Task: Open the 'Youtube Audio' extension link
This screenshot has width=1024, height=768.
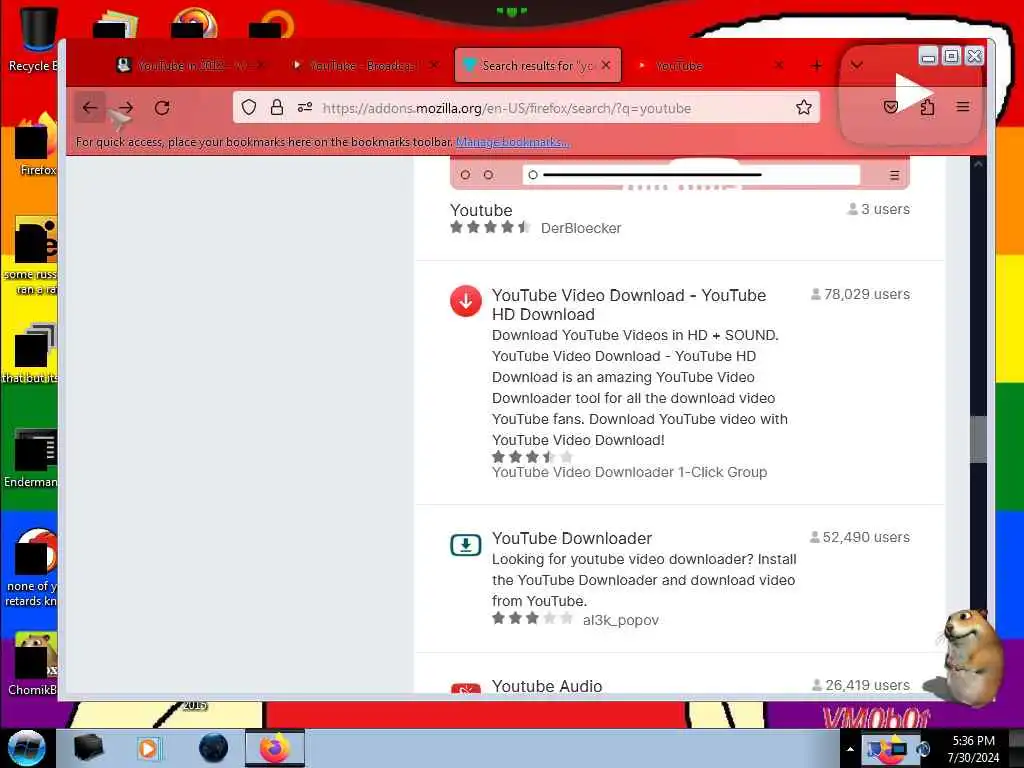Action: click(x=547, y=686)
